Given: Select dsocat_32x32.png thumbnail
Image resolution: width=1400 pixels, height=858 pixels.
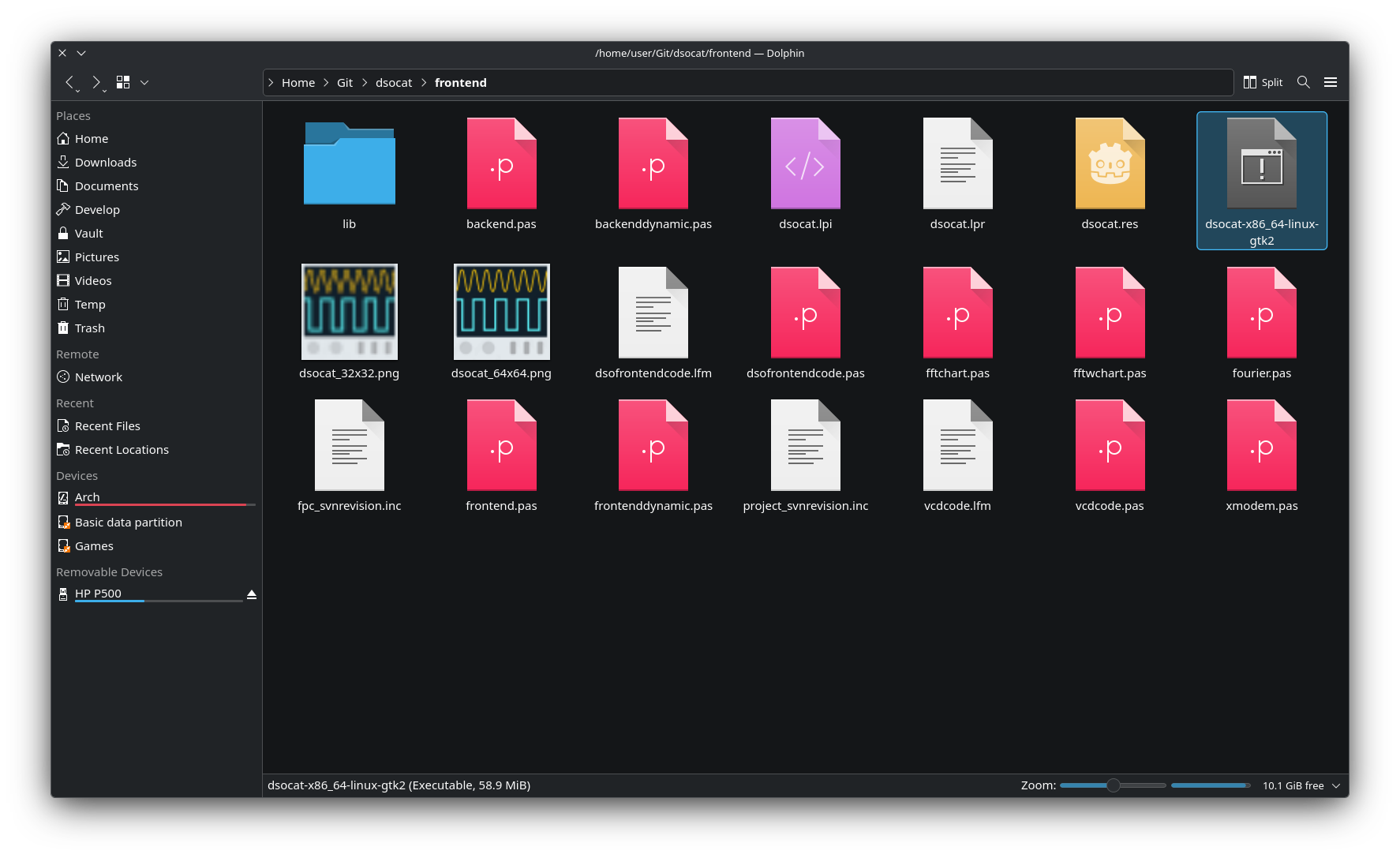Looking at the screenshot, I should tap(350, 312).
